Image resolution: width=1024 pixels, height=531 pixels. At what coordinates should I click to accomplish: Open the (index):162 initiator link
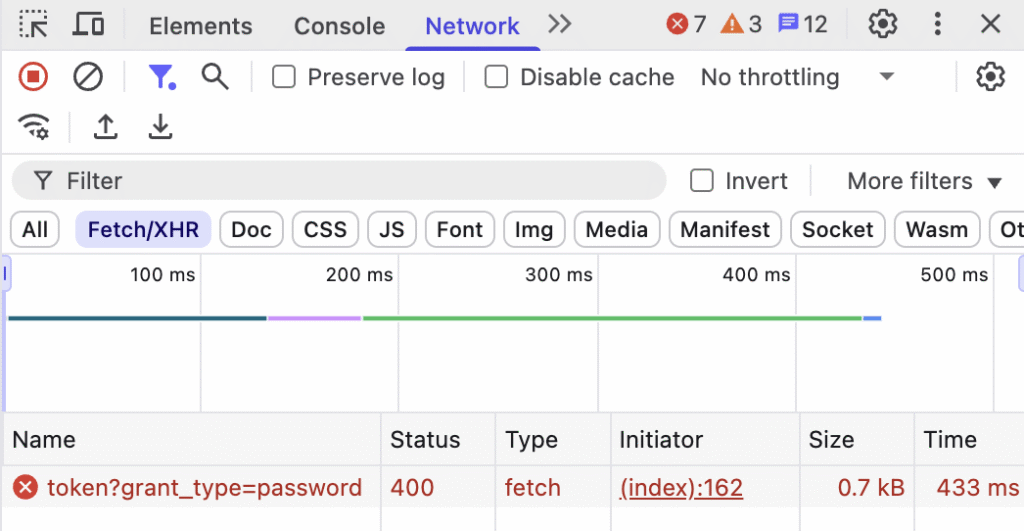(x=680, y=488)
